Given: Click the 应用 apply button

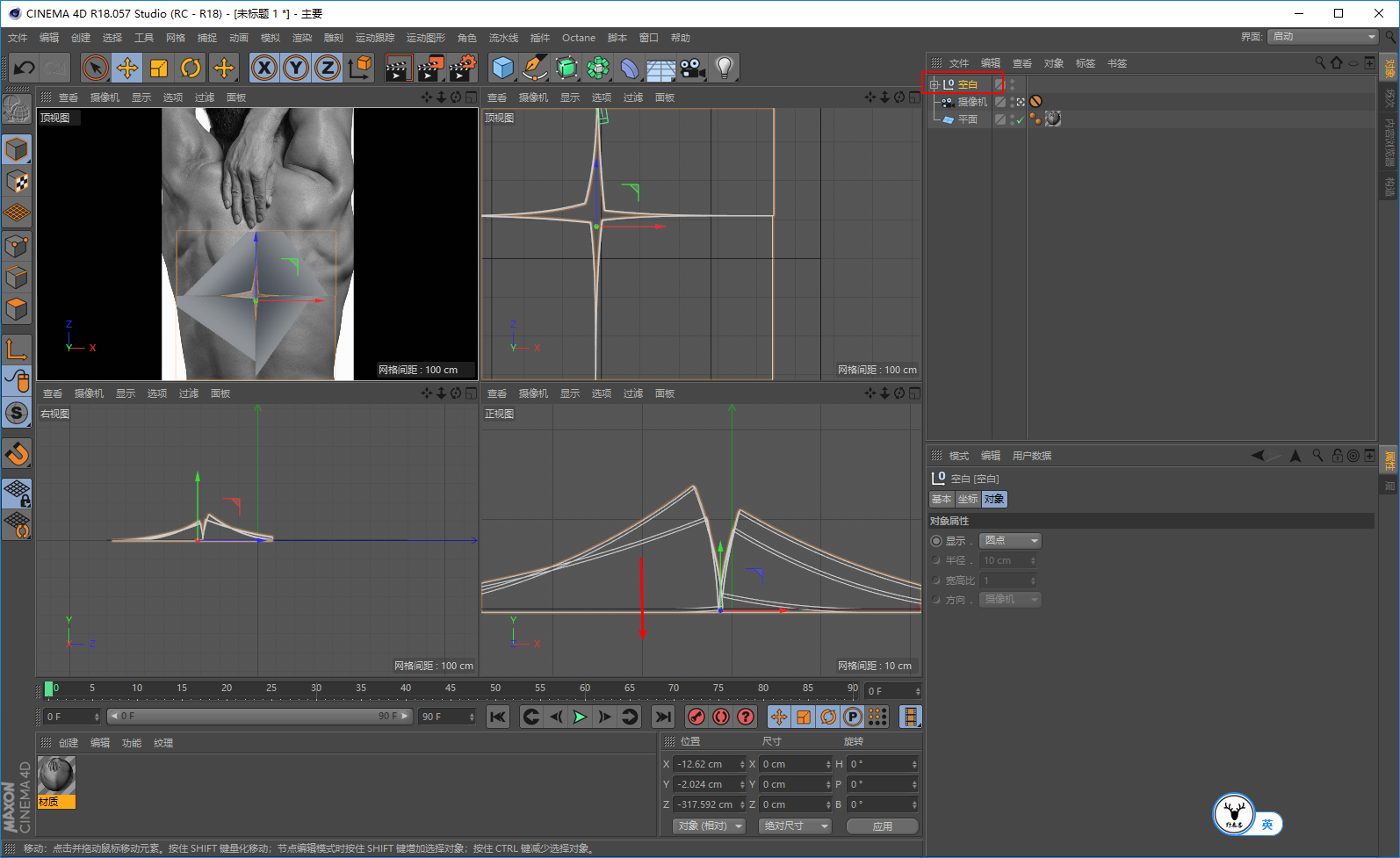Looking at the screenshot, I should click(883, 826).
